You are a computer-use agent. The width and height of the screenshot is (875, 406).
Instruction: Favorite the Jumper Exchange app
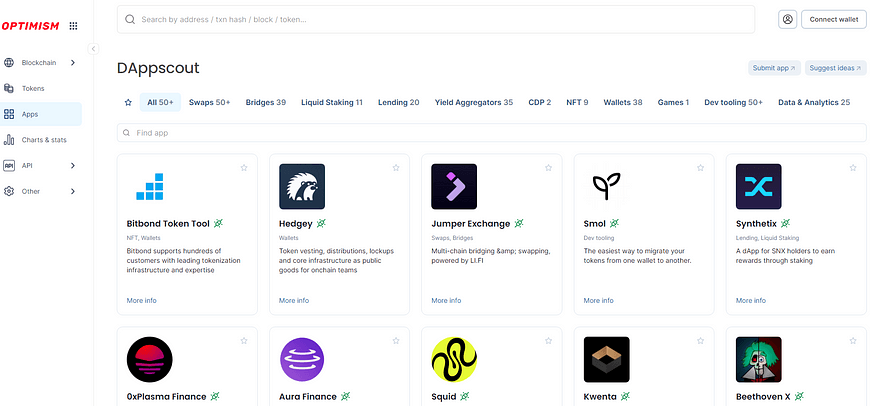[549, 168]
